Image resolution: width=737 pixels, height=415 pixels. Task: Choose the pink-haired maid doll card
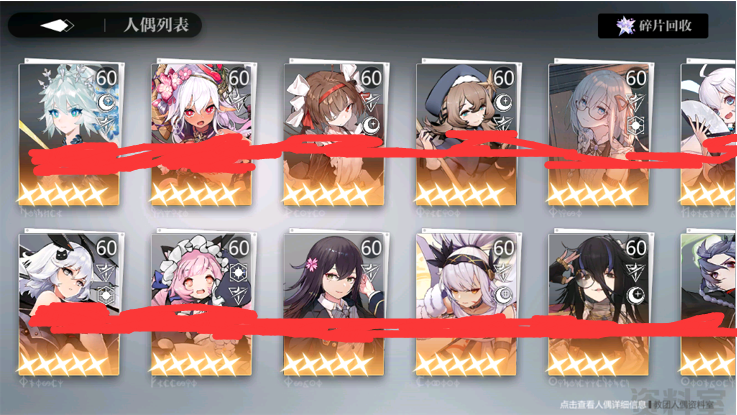(202, 305)
